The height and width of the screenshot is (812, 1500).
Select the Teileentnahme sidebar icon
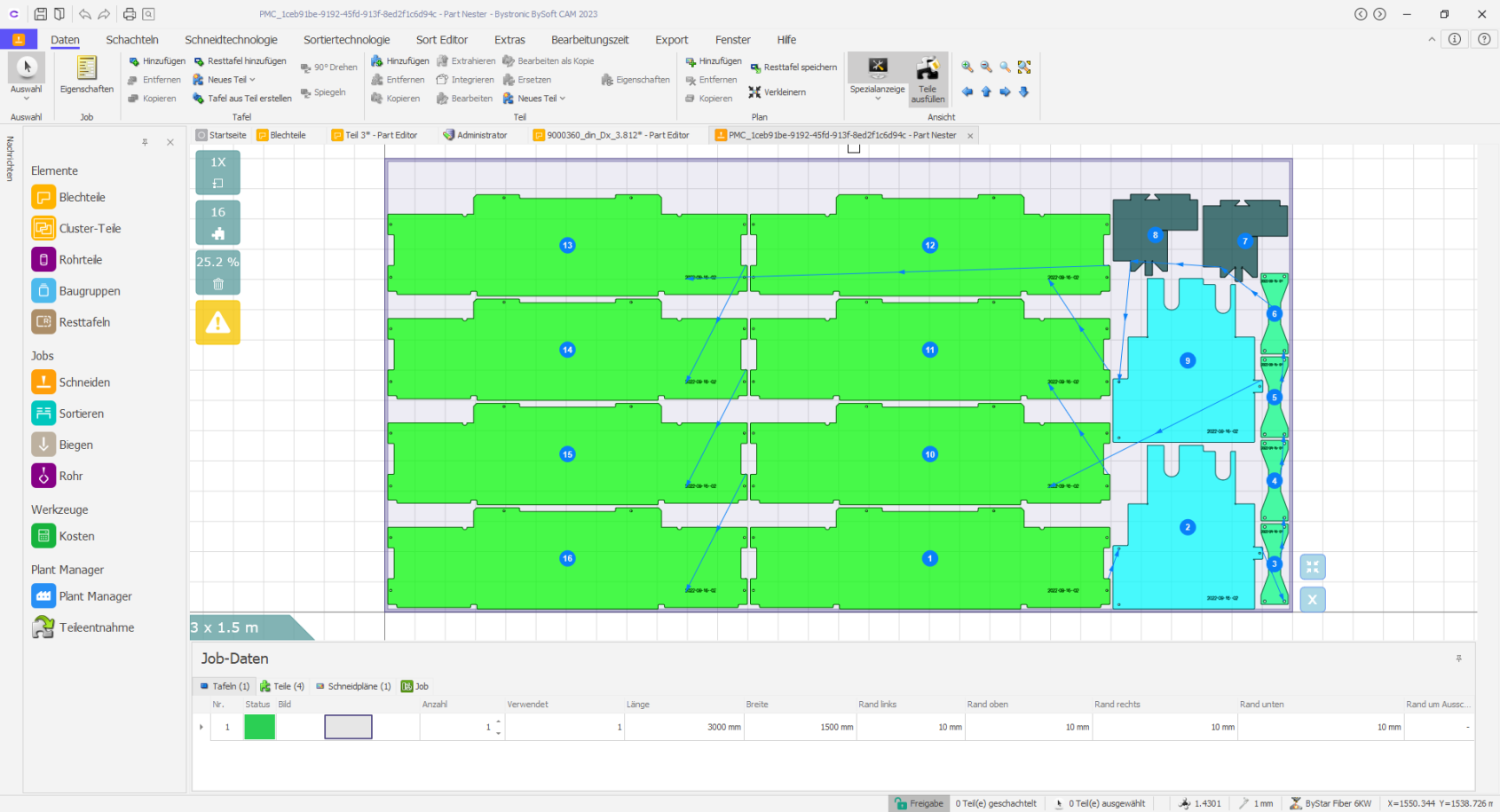[43, 627]
